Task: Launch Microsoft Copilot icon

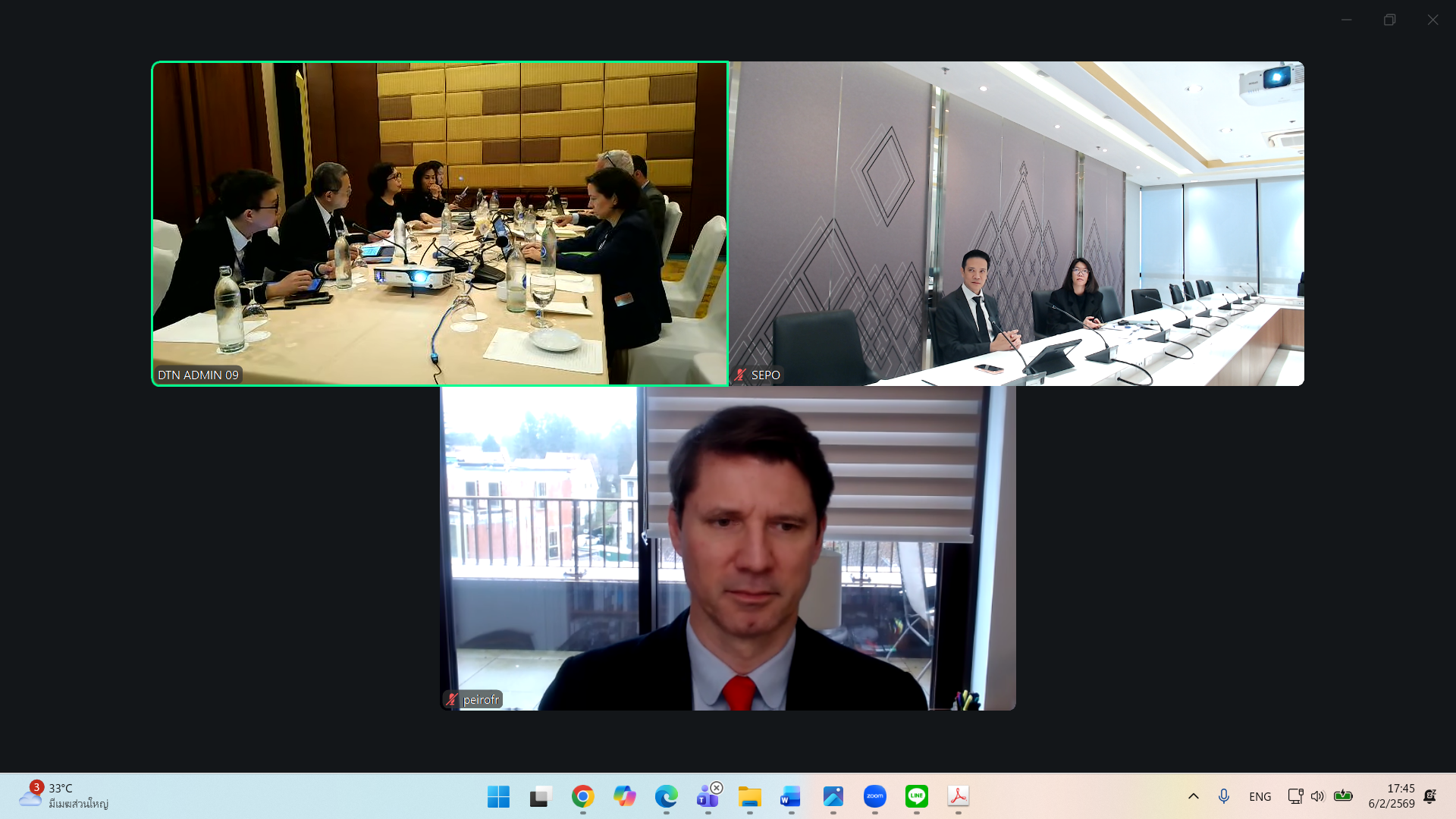Action: (x=624, y=796)
